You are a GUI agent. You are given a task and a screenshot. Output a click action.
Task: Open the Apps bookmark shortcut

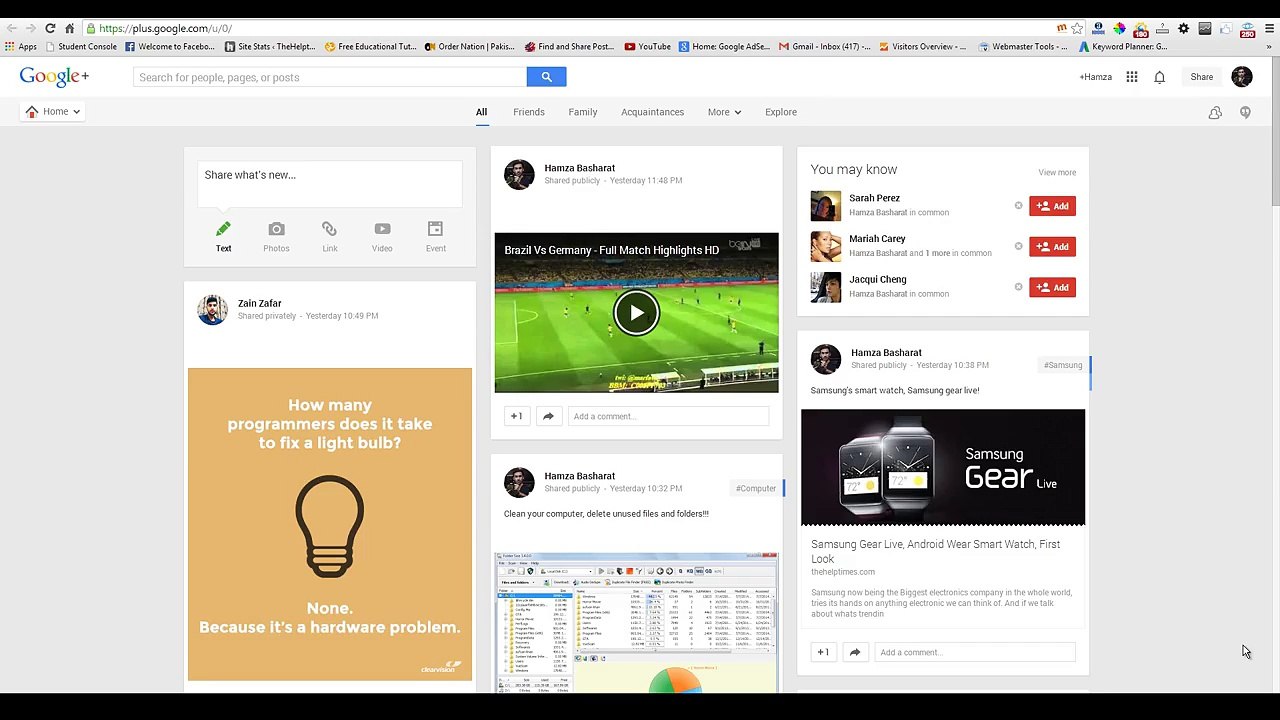[x=21, y=46]
